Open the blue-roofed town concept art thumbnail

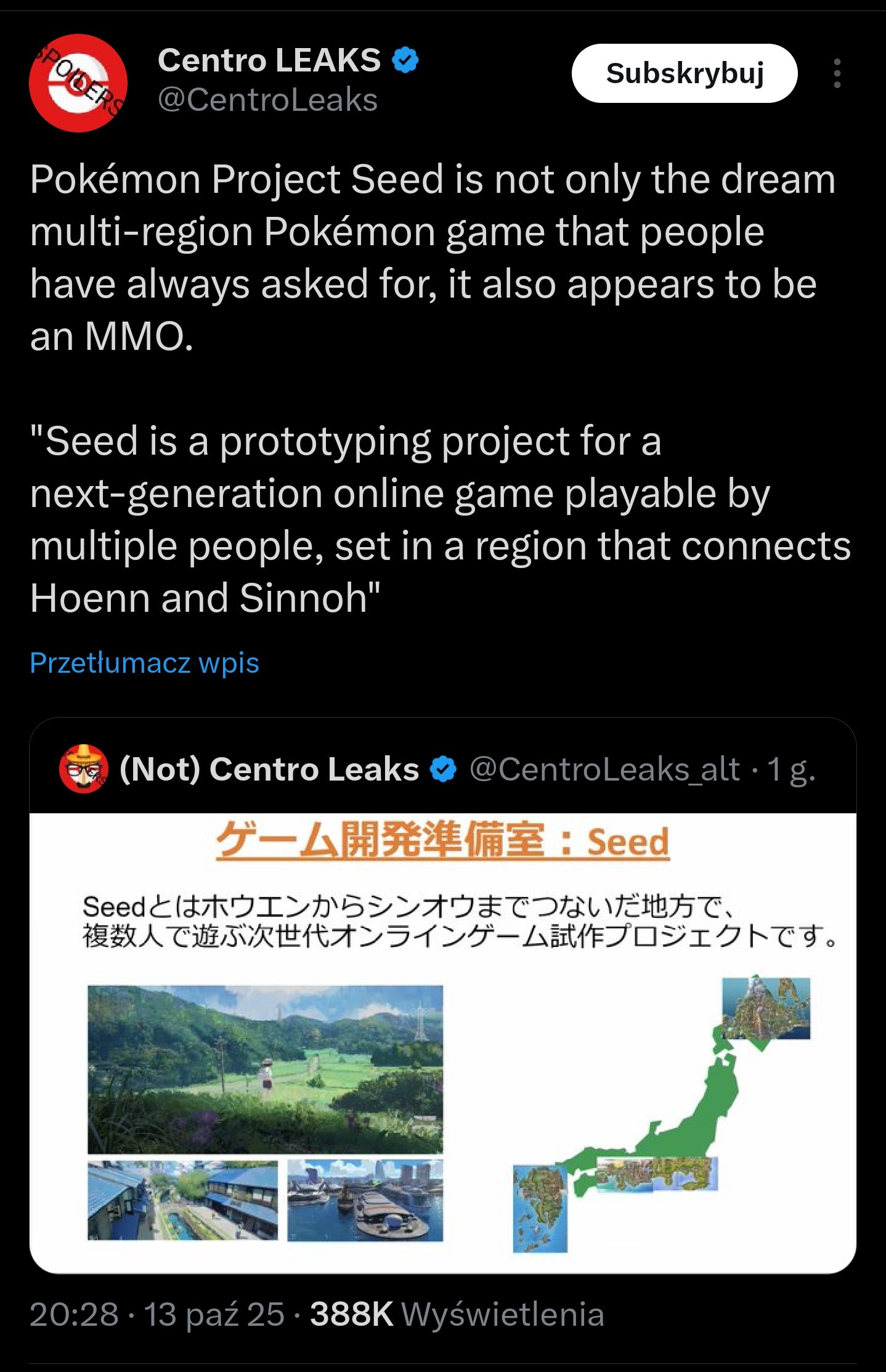pyautogui.click(x=182, y=1200)
